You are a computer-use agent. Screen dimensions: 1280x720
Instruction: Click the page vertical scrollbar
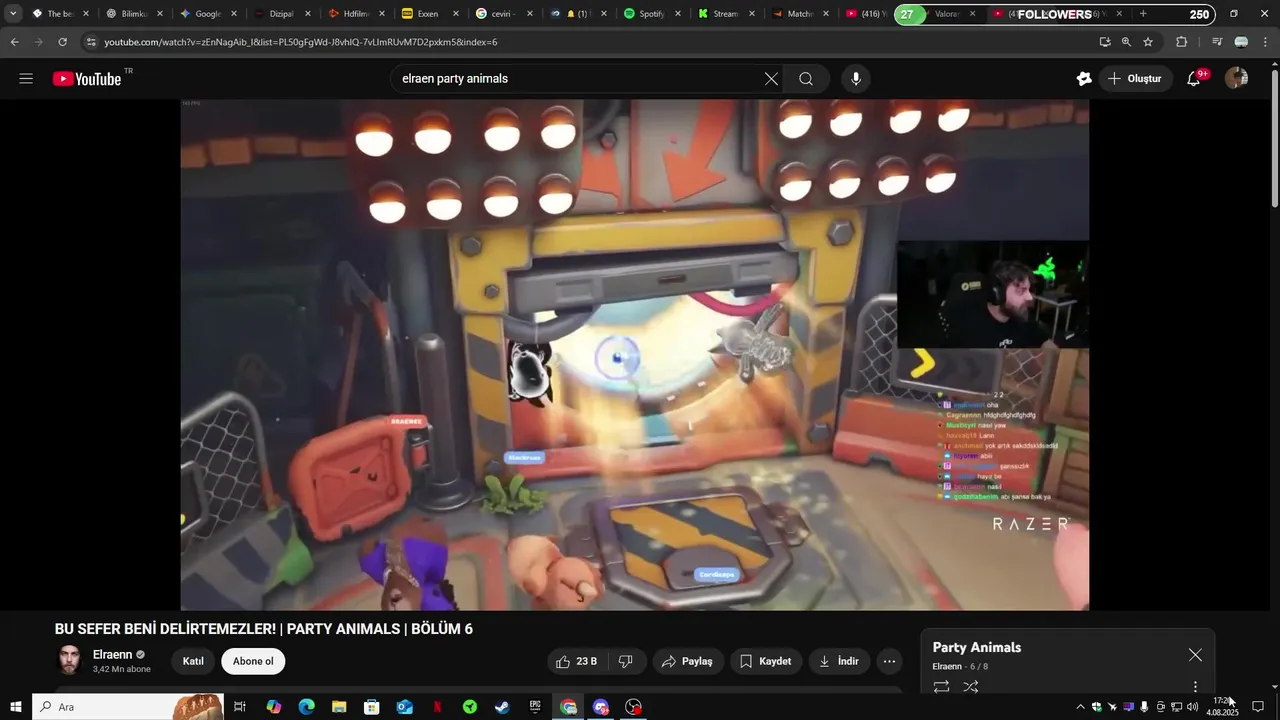coord(1274,140)
